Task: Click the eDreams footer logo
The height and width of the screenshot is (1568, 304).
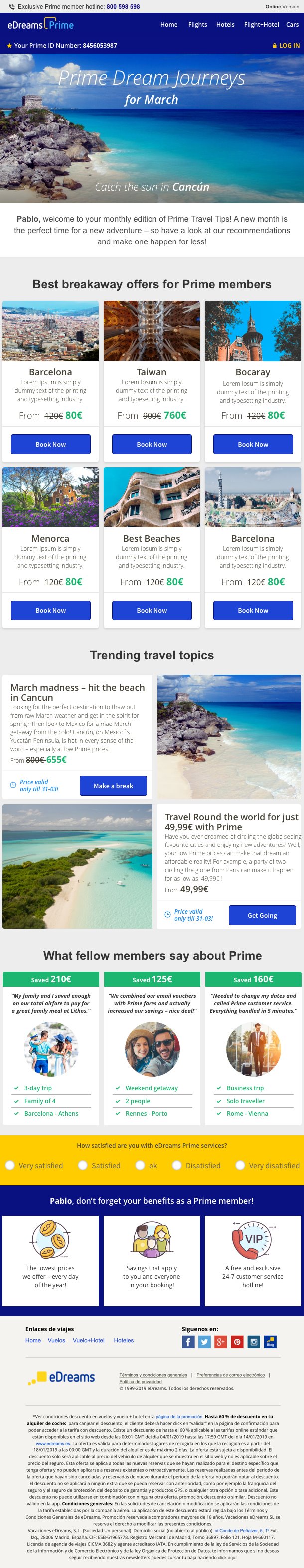Action: [61, 1377]
